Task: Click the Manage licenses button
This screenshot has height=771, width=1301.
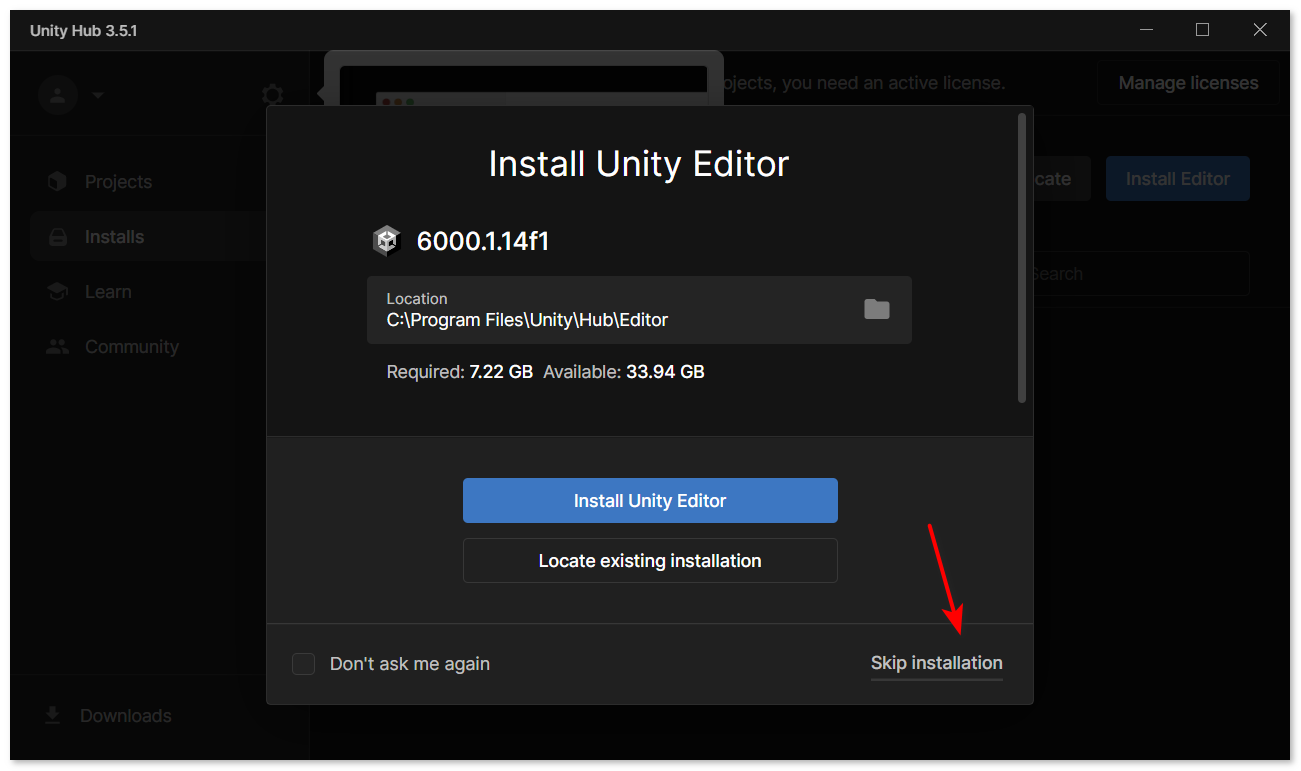Action: pyautogui.click(x=1188, y=83)
